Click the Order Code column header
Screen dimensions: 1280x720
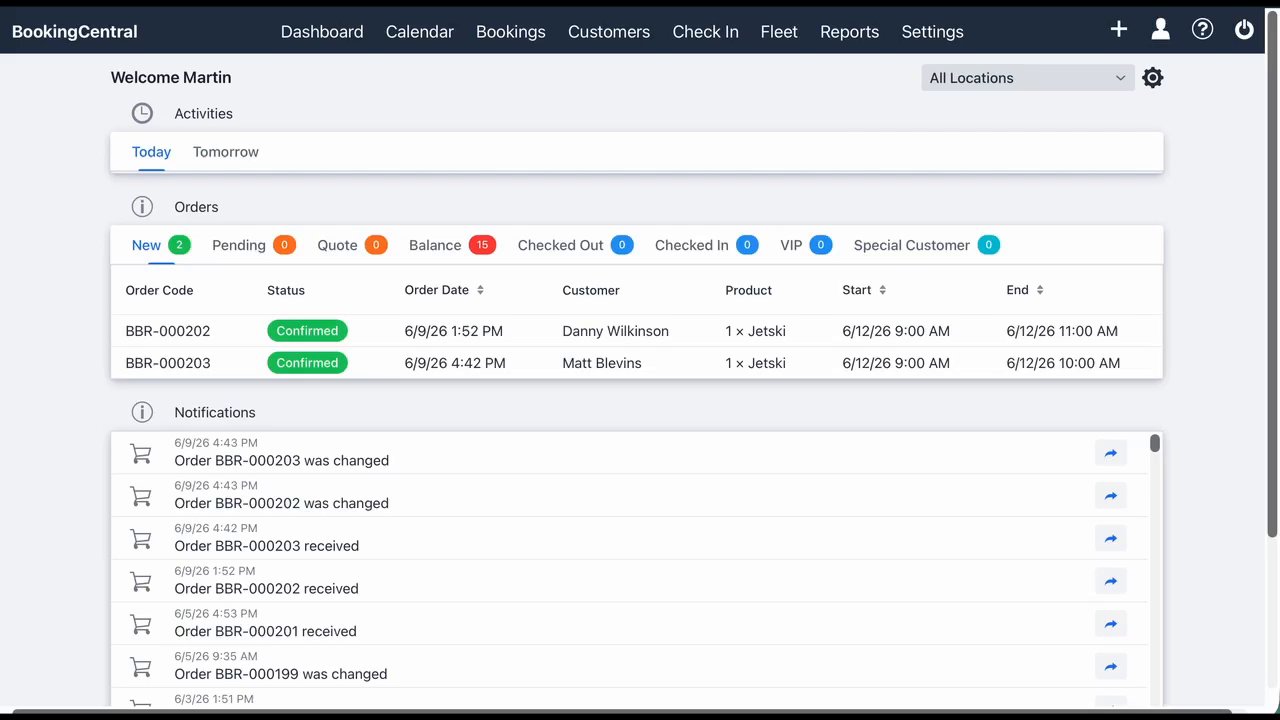(x=160, y=290)
